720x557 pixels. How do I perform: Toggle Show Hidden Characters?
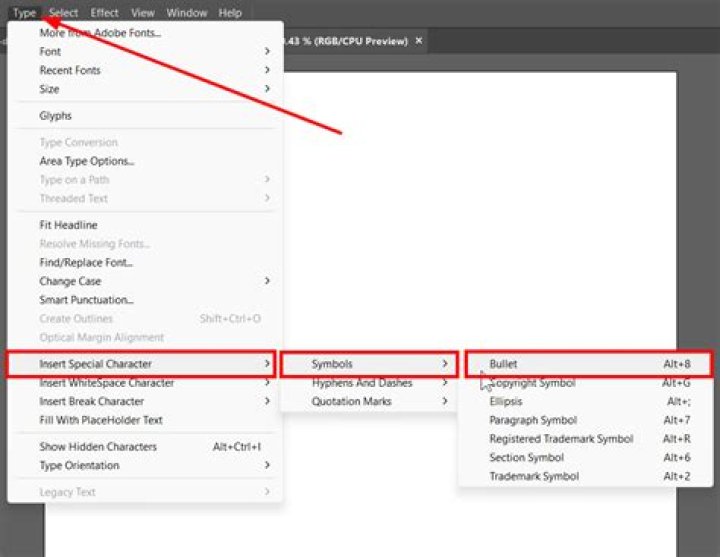(145, 447)
